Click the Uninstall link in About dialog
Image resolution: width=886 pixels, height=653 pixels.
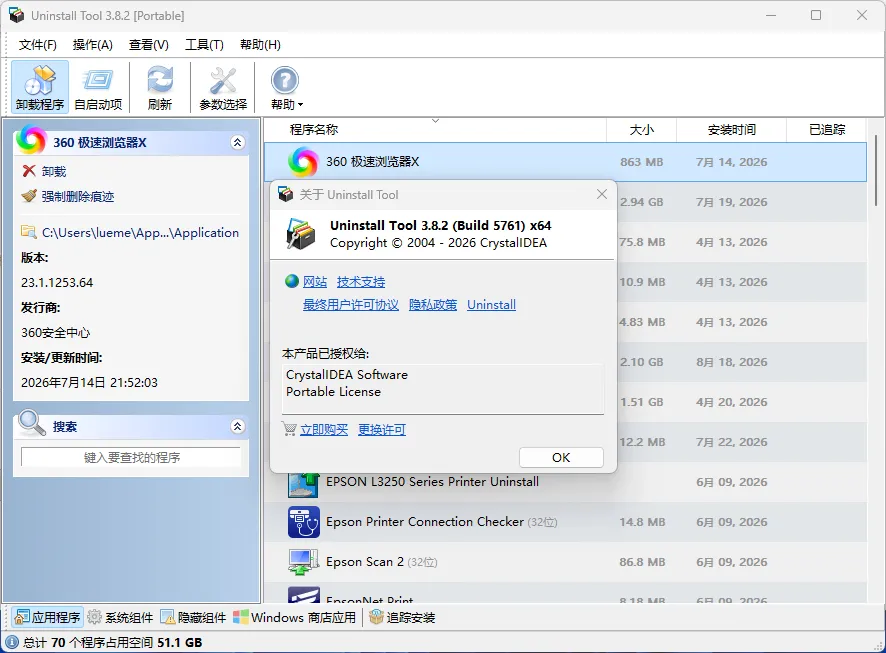click(x=491, y=305)
